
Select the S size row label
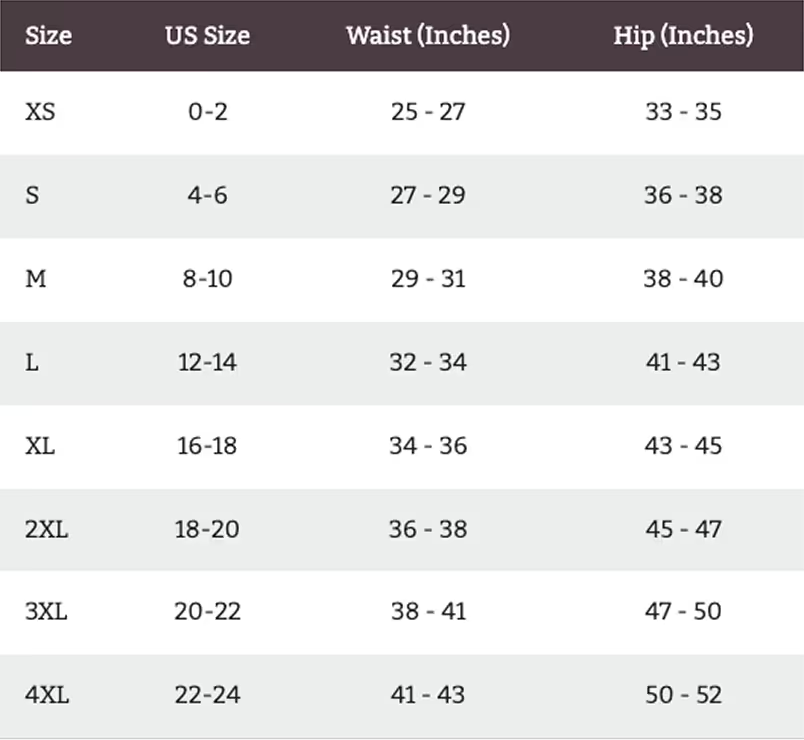coord(33,195)
